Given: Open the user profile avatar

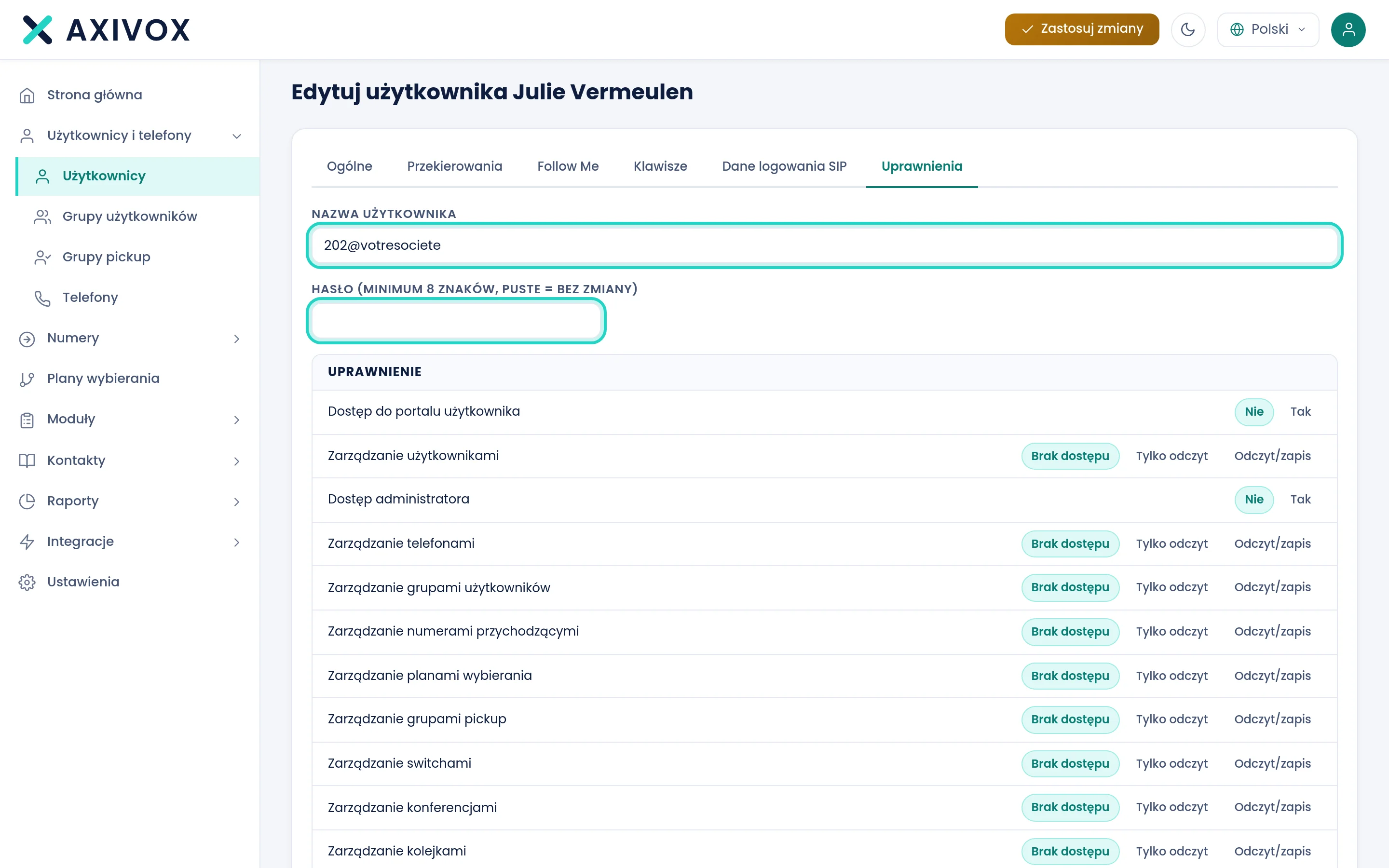Looking at the screenshot, I should [x=1348, y=29].
